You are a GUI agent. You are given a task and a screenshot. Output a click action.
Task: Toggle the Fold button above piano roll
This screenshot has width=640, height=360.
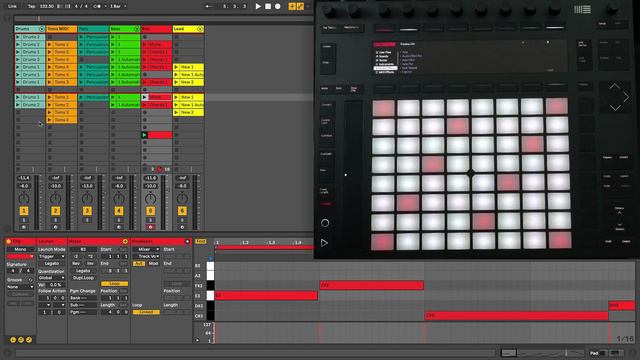click(200, 242)
